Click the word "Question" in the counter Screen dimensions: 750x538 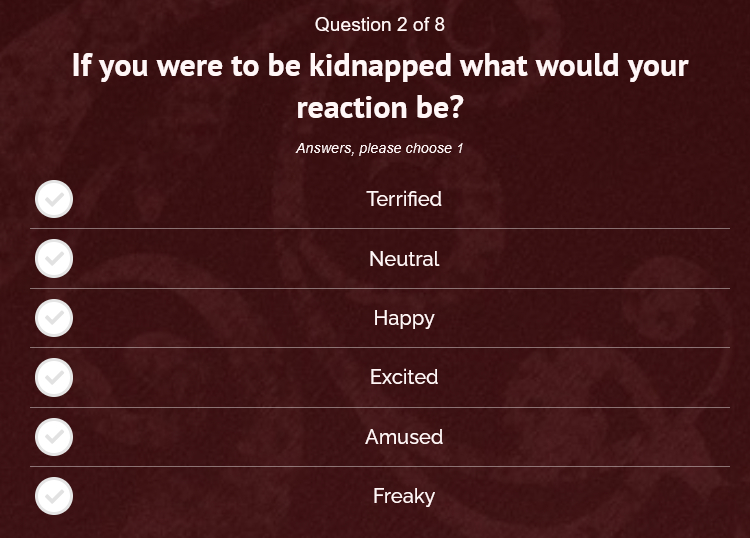(x=350, y=24)
